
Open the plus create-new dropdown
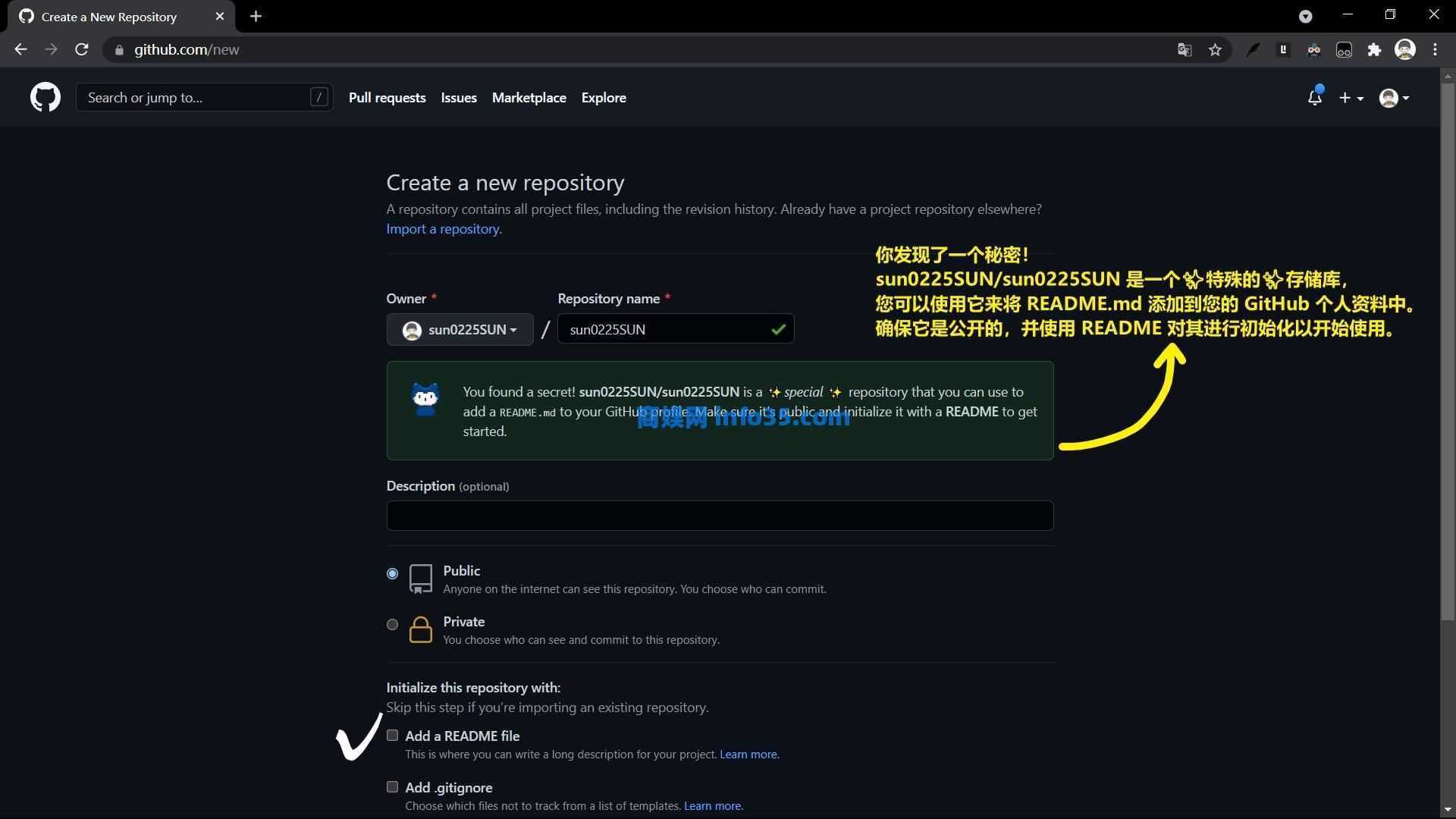(x=1351, y=98)
